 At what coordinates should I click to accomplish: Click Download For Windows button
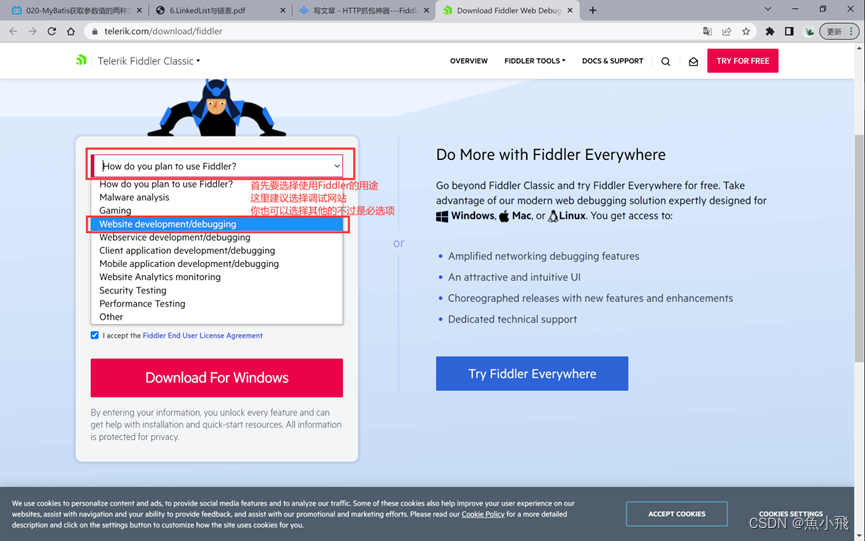pyautogui.click(x=217, y=378)
